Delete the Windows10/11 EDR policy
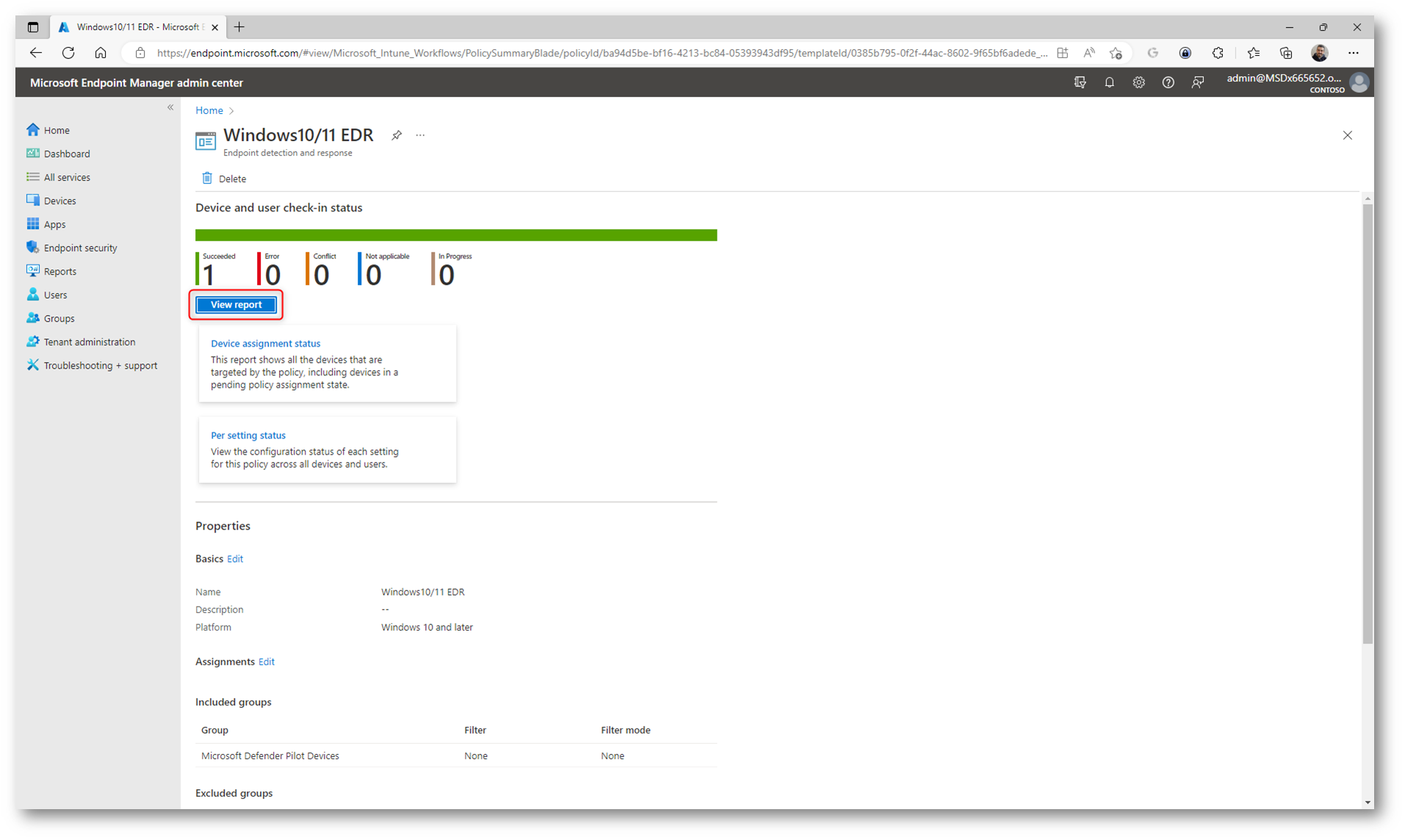1405x840 pixels. (224, 178)
